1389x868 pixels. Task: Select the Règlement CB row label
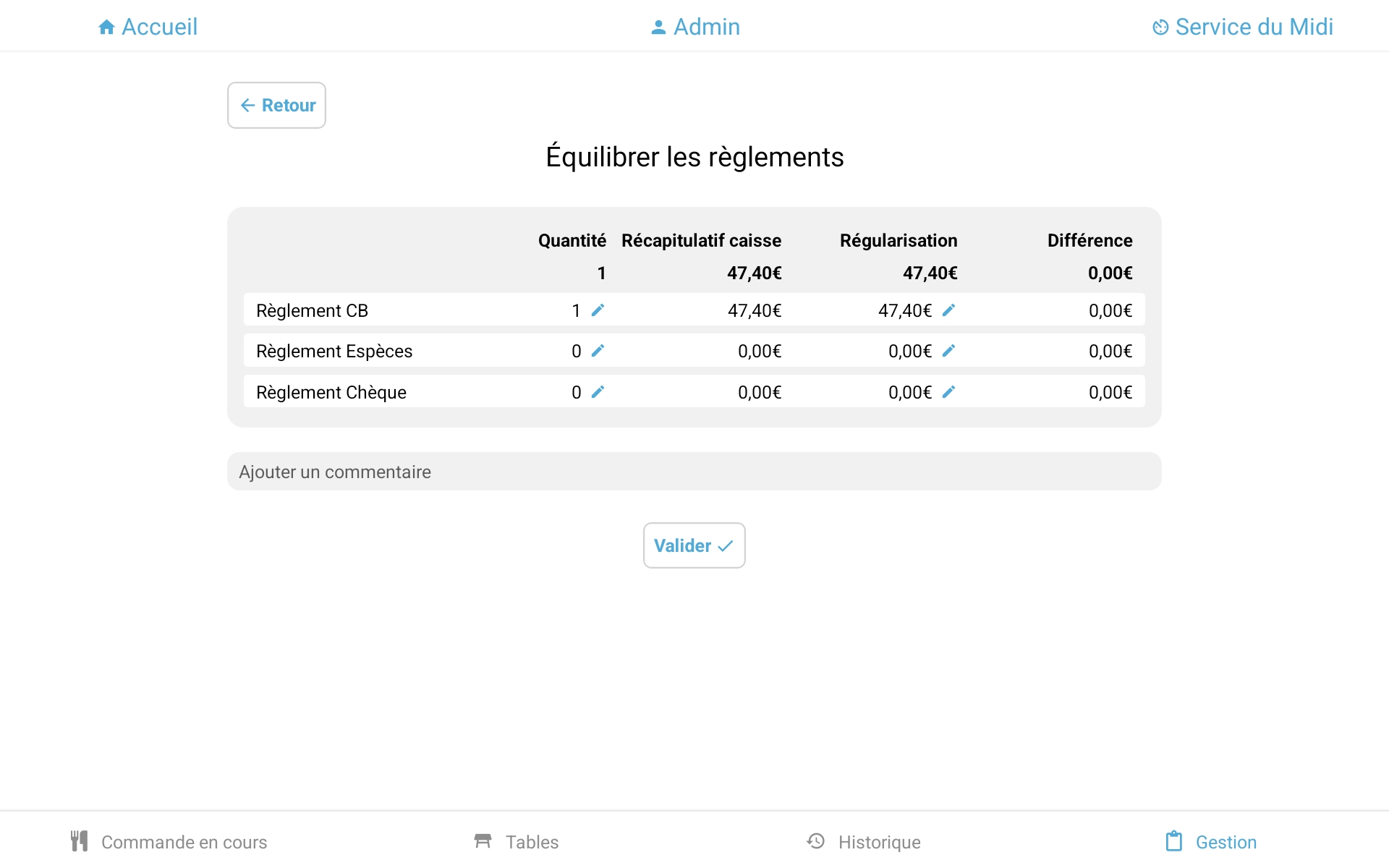tap(313, 310)
